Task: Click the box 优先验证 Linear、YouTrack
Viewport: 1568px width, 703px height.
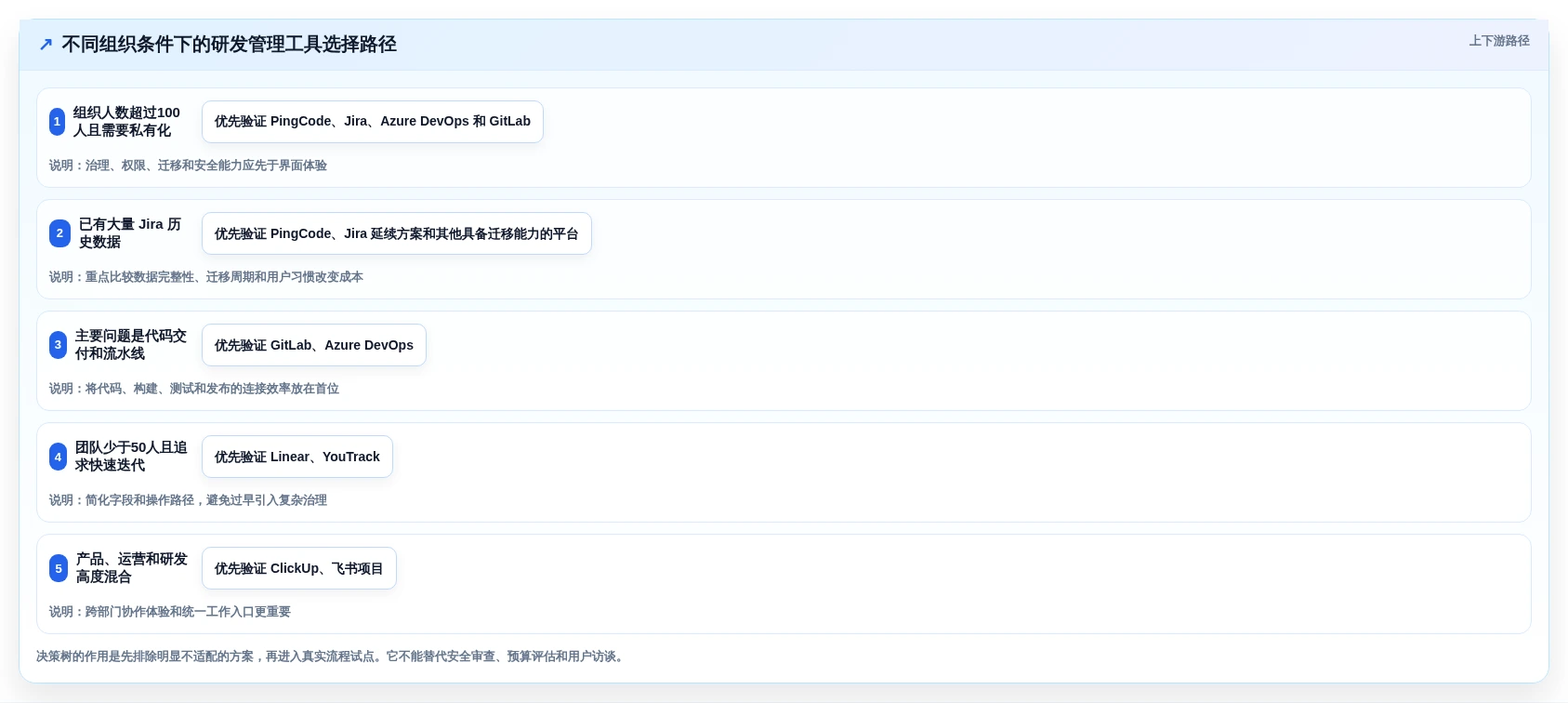Action: coord(297,457)
